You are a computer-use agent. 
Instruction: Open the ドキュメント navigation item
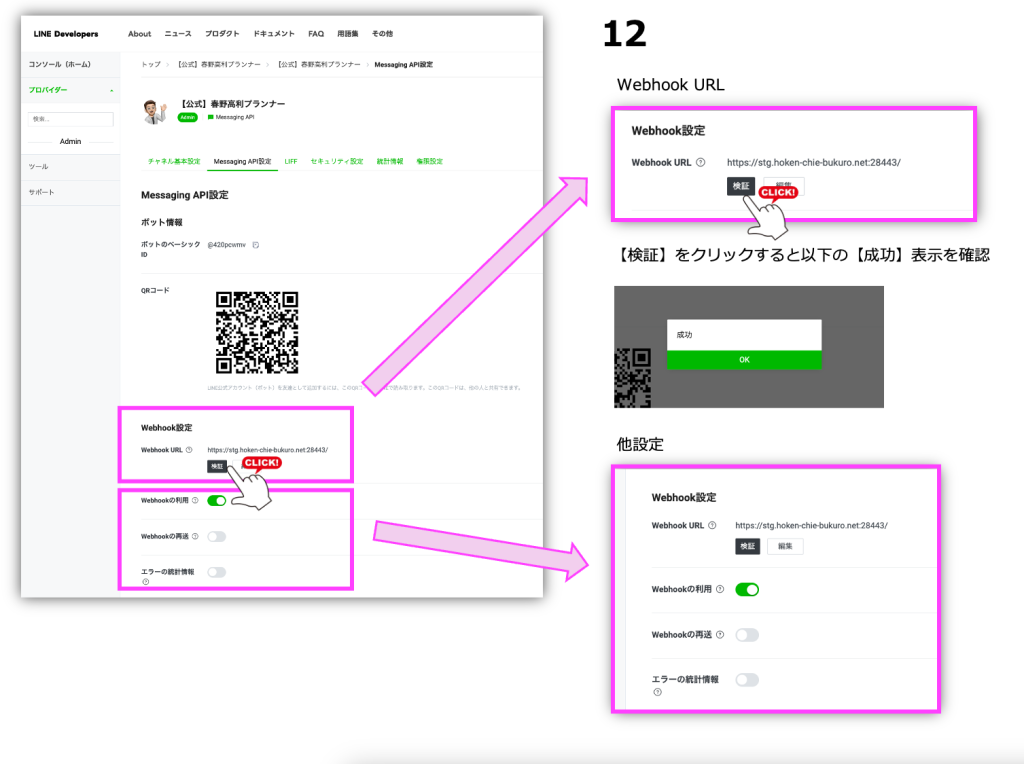coord(274,34)
